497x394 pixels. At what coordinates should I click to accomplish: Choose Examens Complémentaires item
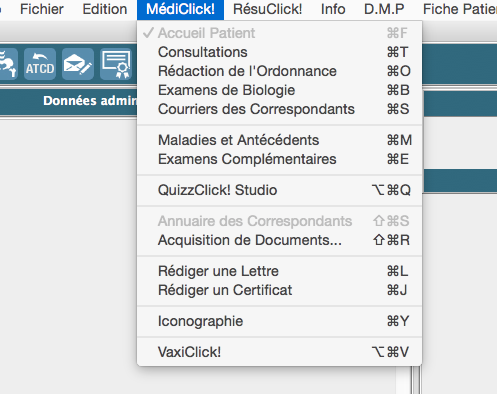point(279,159)
